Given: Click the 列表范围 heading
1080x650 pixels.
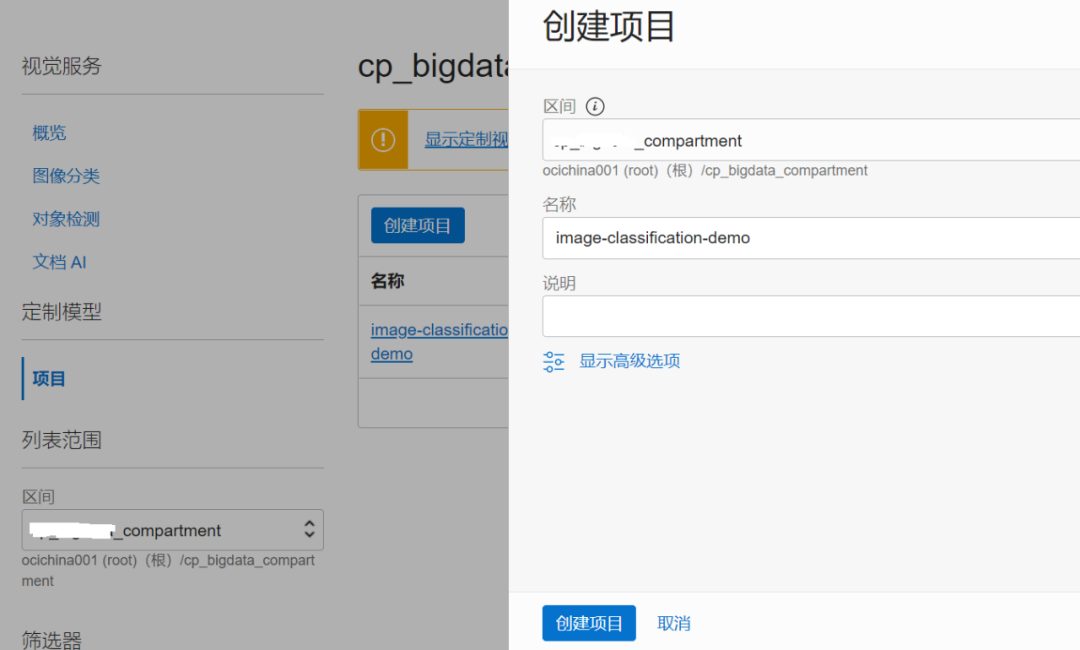Looking at the screenshot, I should pyautogui.click(x=61, y=440).
